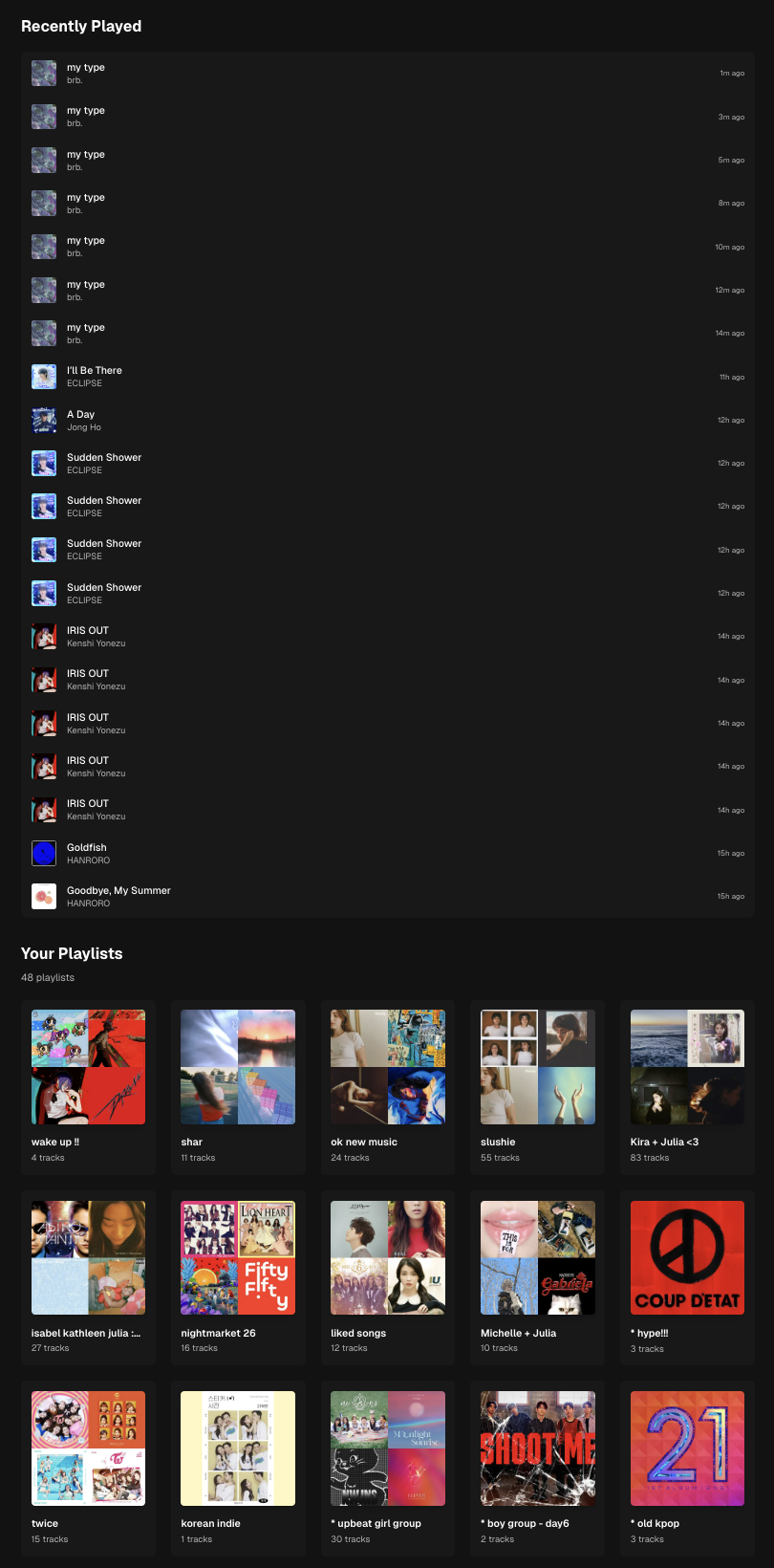Click the '11h ago' timestamp

pos(732,377)
